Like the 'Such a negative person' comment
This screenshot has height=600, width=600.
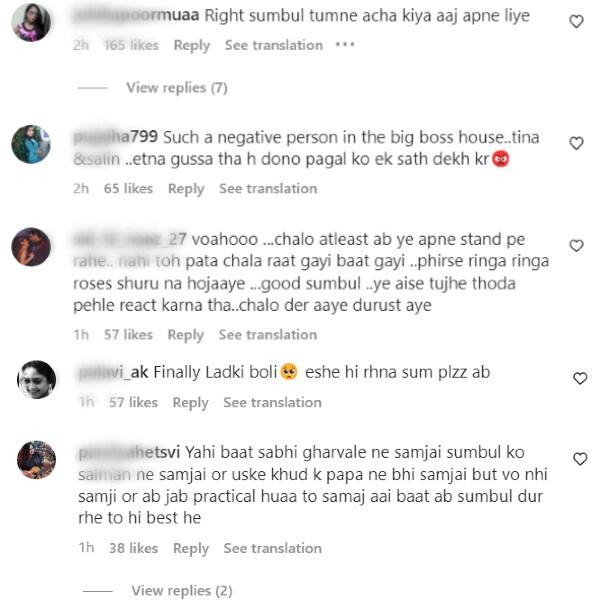[576, 143]
